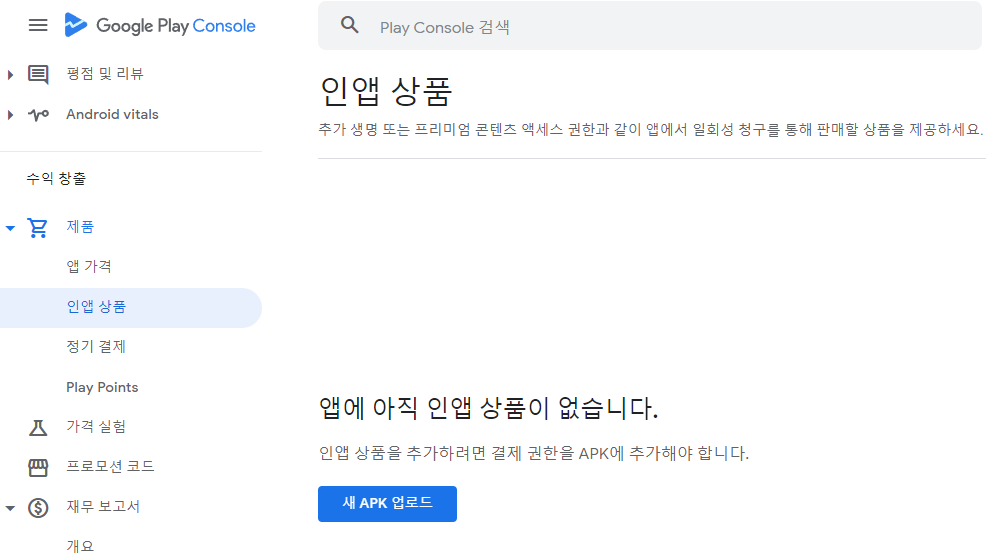Focus the Play Console 검색 search field
This screenshot has height=559, width=986.
(660, 27)
